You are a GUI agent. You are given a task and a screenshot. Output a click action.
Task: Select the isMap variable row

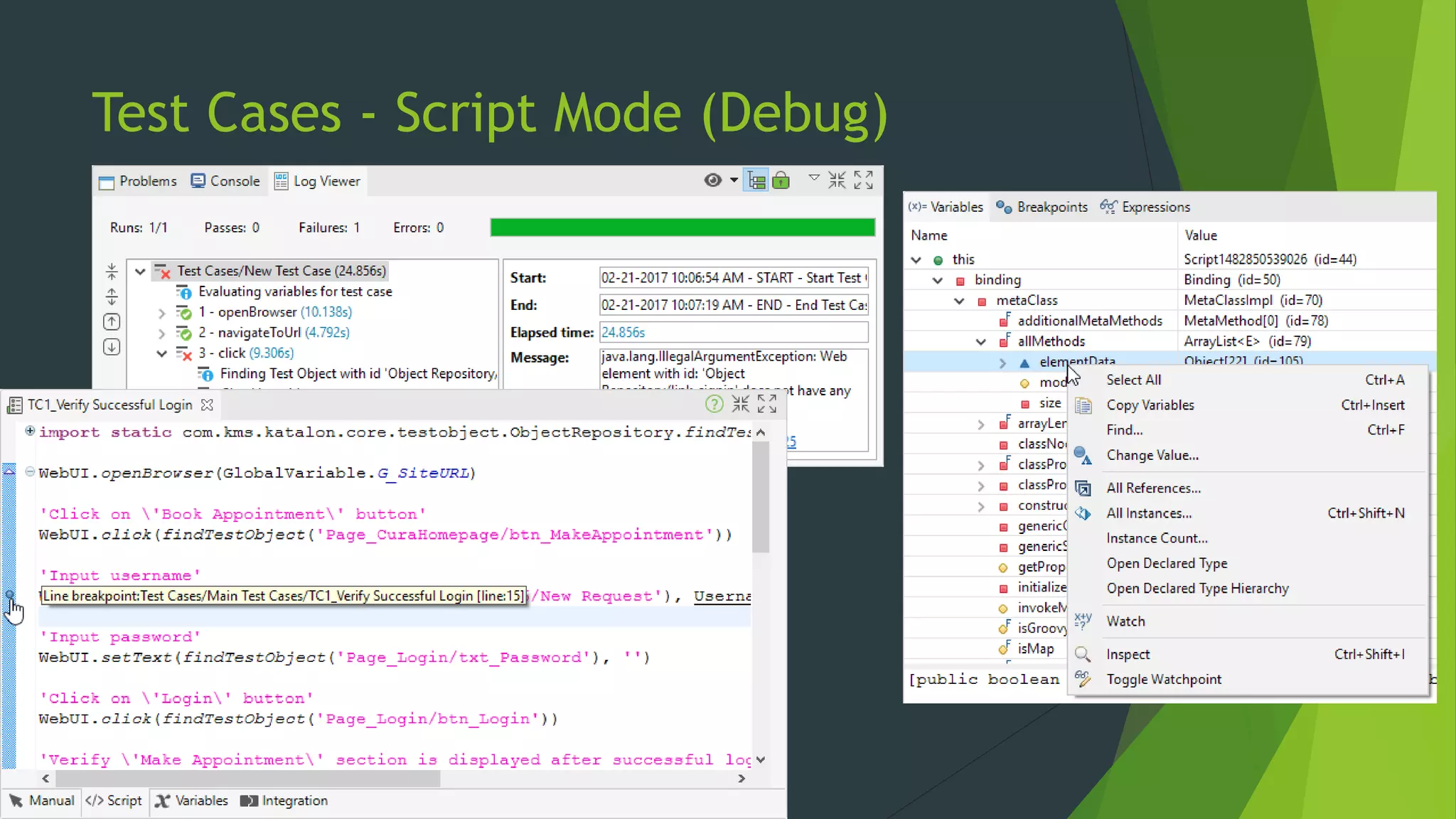tap(987, 649)
